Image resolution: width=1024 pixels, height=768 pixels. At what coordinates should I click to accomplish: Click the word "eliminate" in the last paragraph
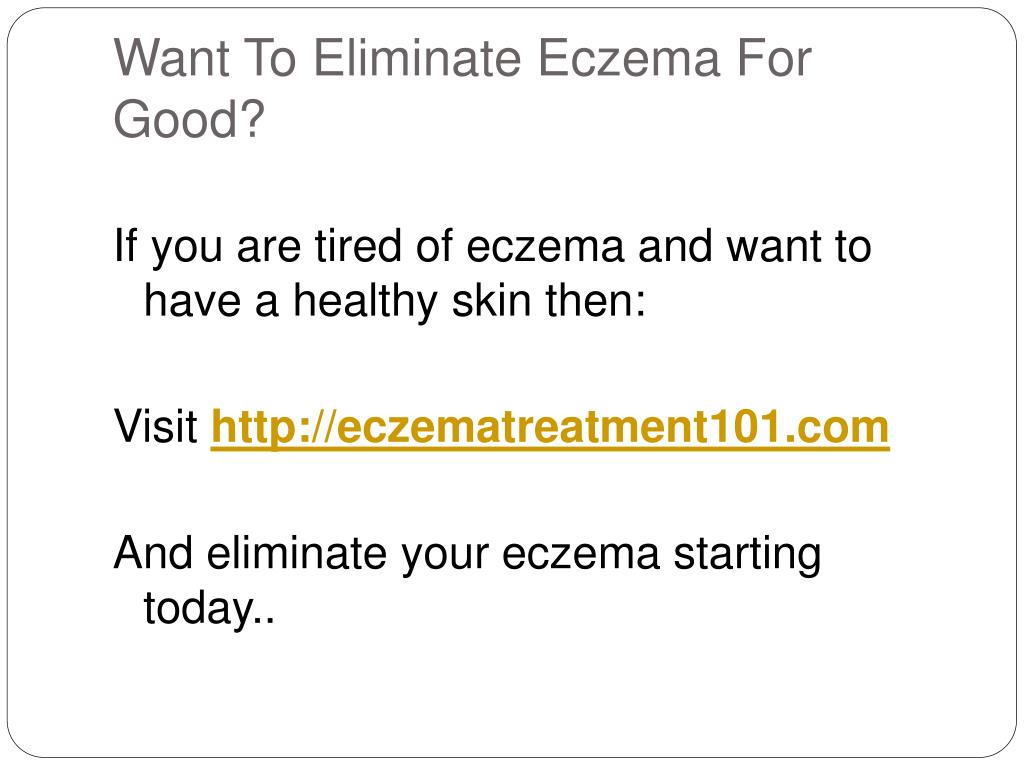297,553
